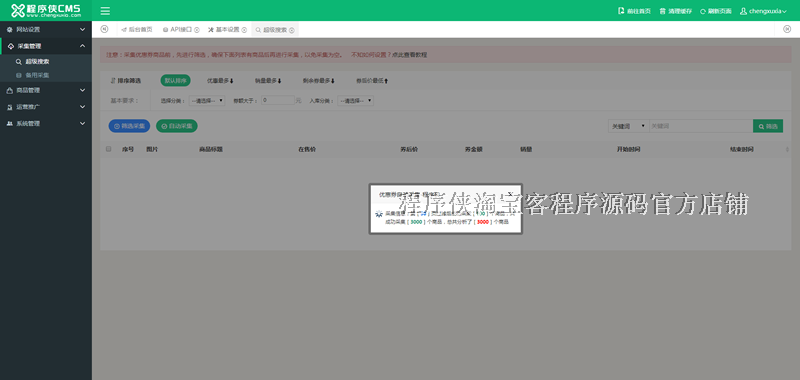Click the 在售价 column header
The width and height of the screenshot is (800, 380).
click(307, 149)
